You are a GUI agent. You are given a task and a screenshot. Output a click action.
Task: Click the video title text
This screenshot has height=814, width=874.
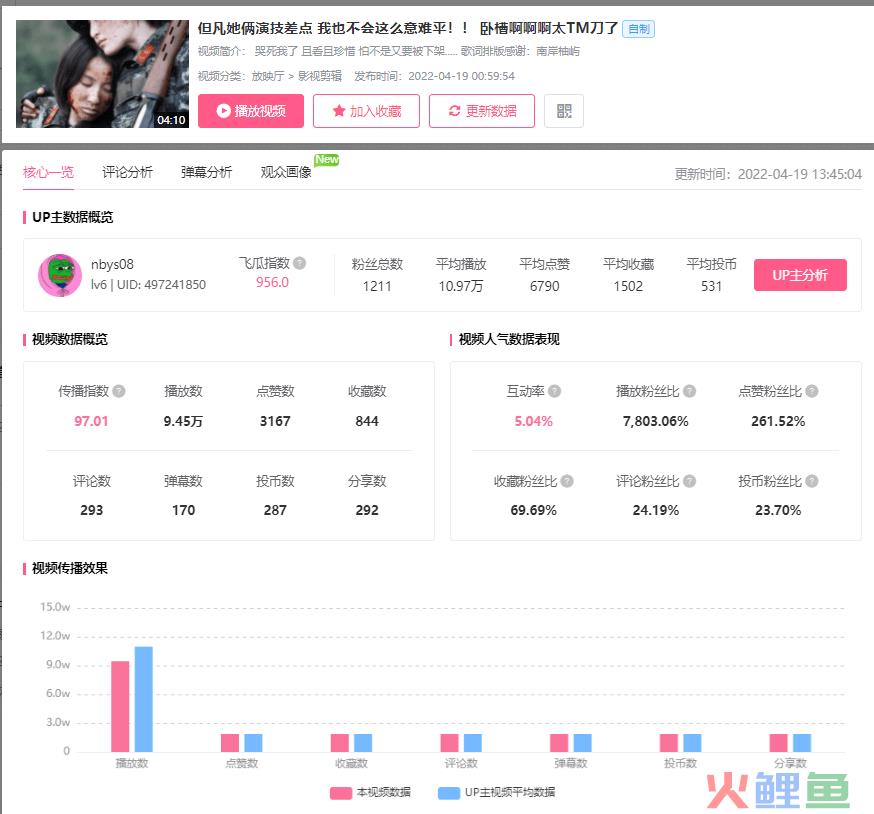point(408,28)
